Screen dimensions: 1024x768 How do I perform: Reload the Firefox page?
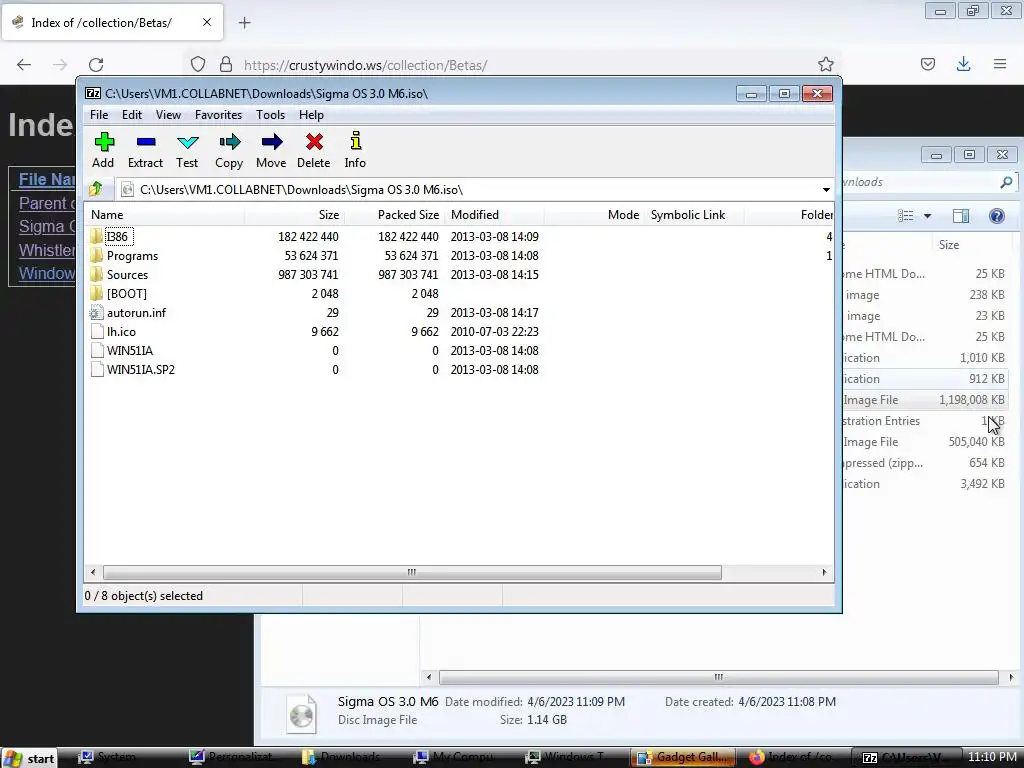(x=96, y=65)
